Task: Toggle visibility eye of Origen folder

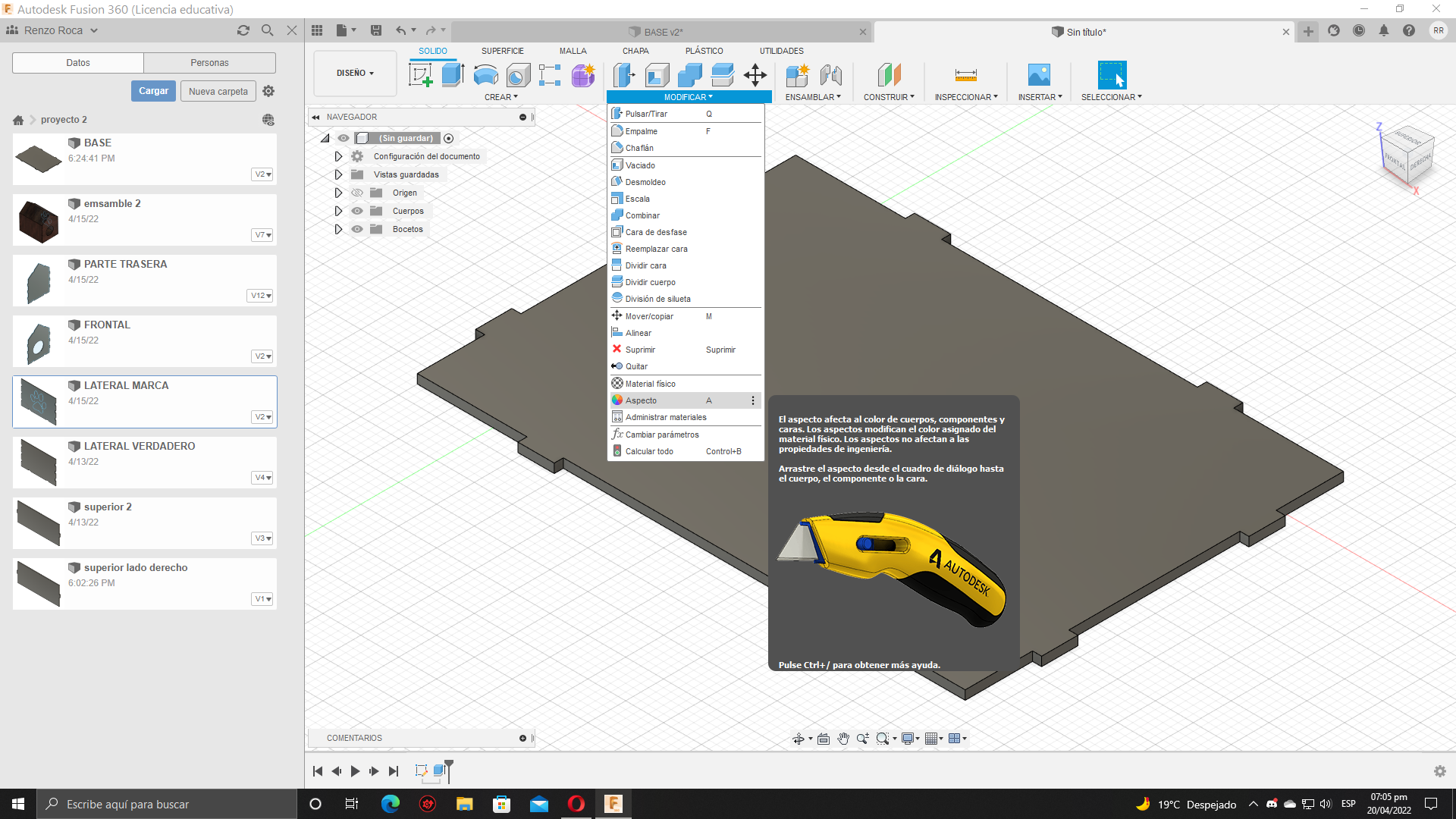Action: (x=357, y=193)
